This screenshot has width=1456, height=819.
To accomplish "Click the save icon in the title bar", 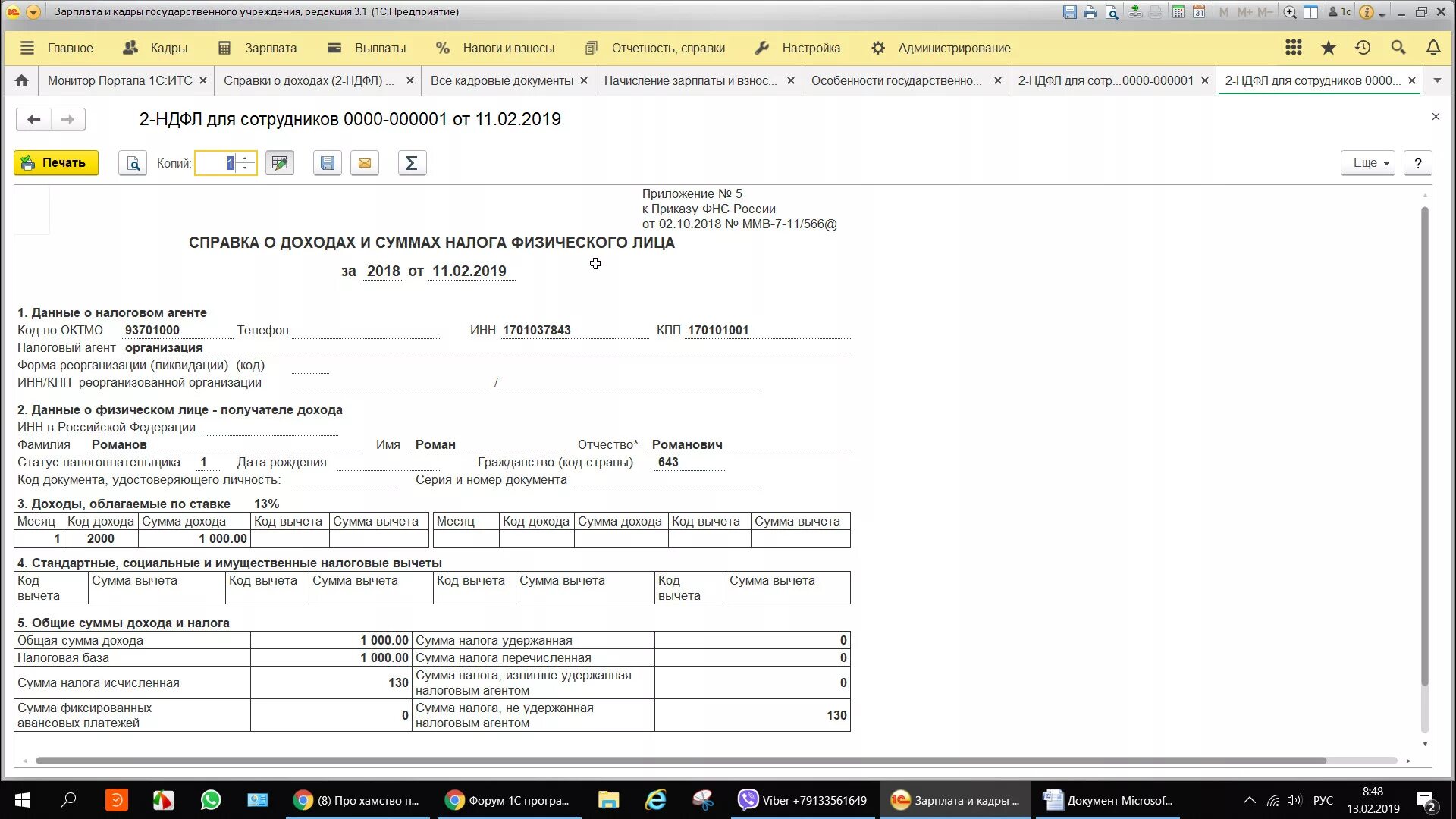I will tap(1069, 12).
